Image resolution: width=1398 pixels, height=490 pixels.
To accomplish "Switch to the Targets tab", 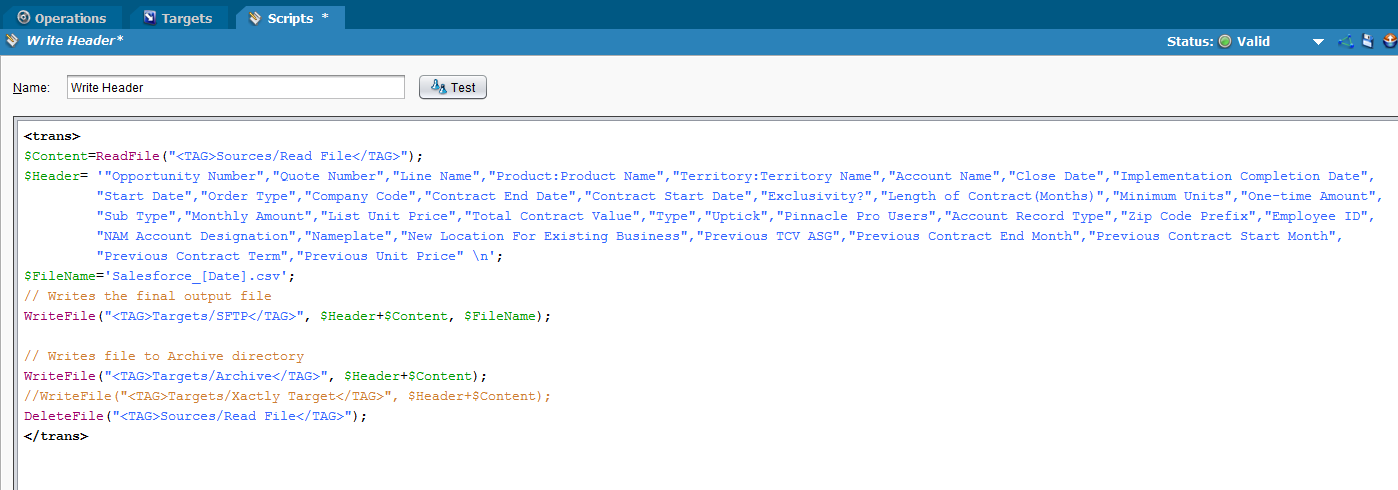I will (x=179, y=18).
